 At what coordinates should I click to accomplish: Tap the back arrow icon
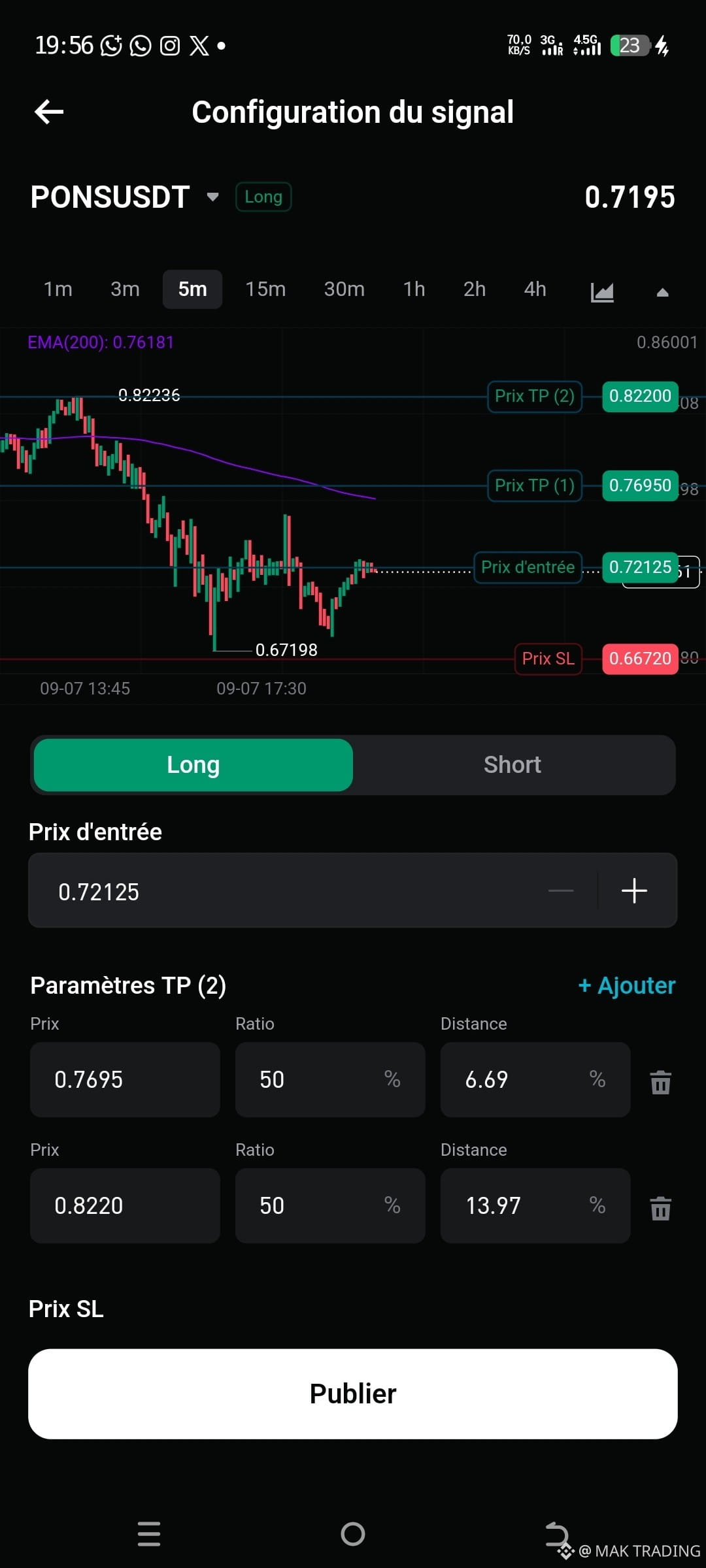click(49, 112)
